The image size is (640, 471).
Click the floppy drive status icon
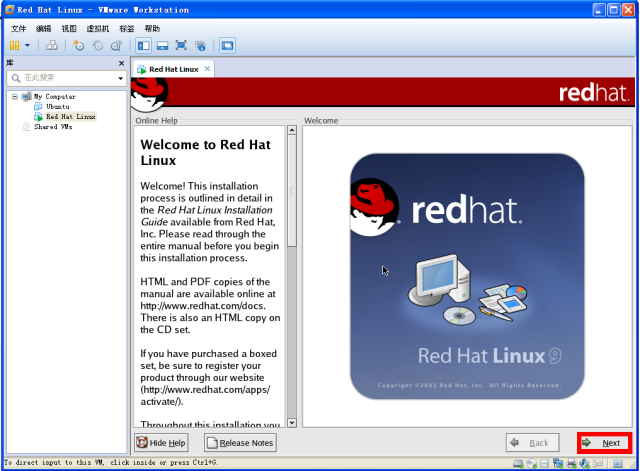544,464
